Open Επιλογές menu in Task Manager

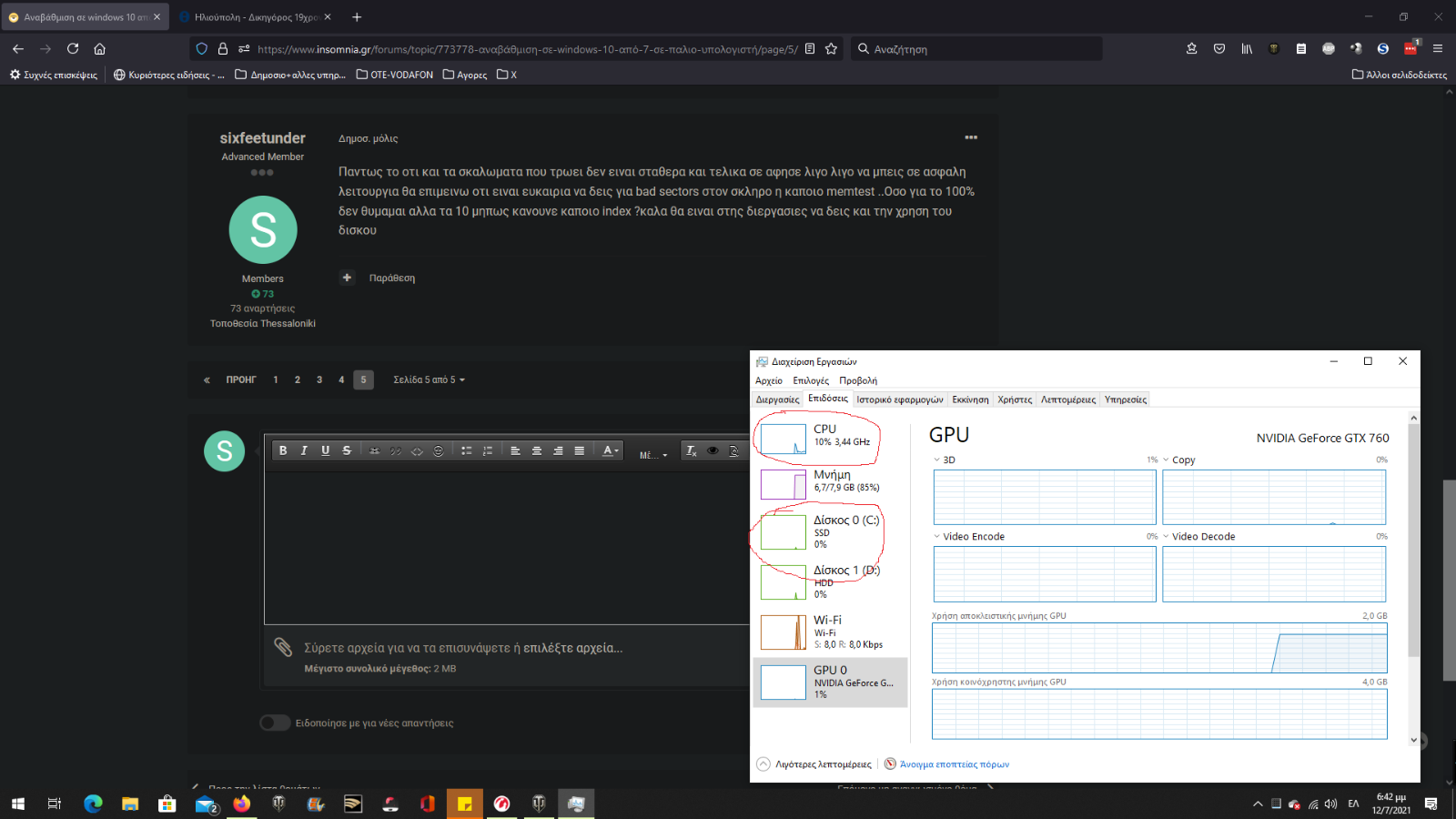[x=811, y=380]
